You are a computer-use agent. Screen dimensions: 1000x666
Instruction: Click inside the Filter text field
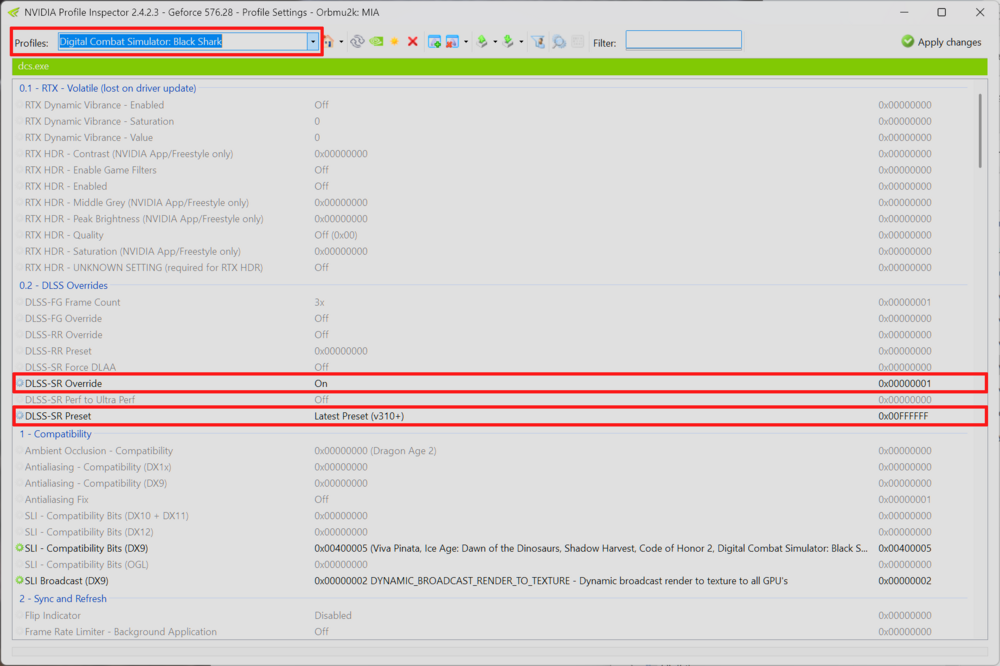click(x=683, y=40)
